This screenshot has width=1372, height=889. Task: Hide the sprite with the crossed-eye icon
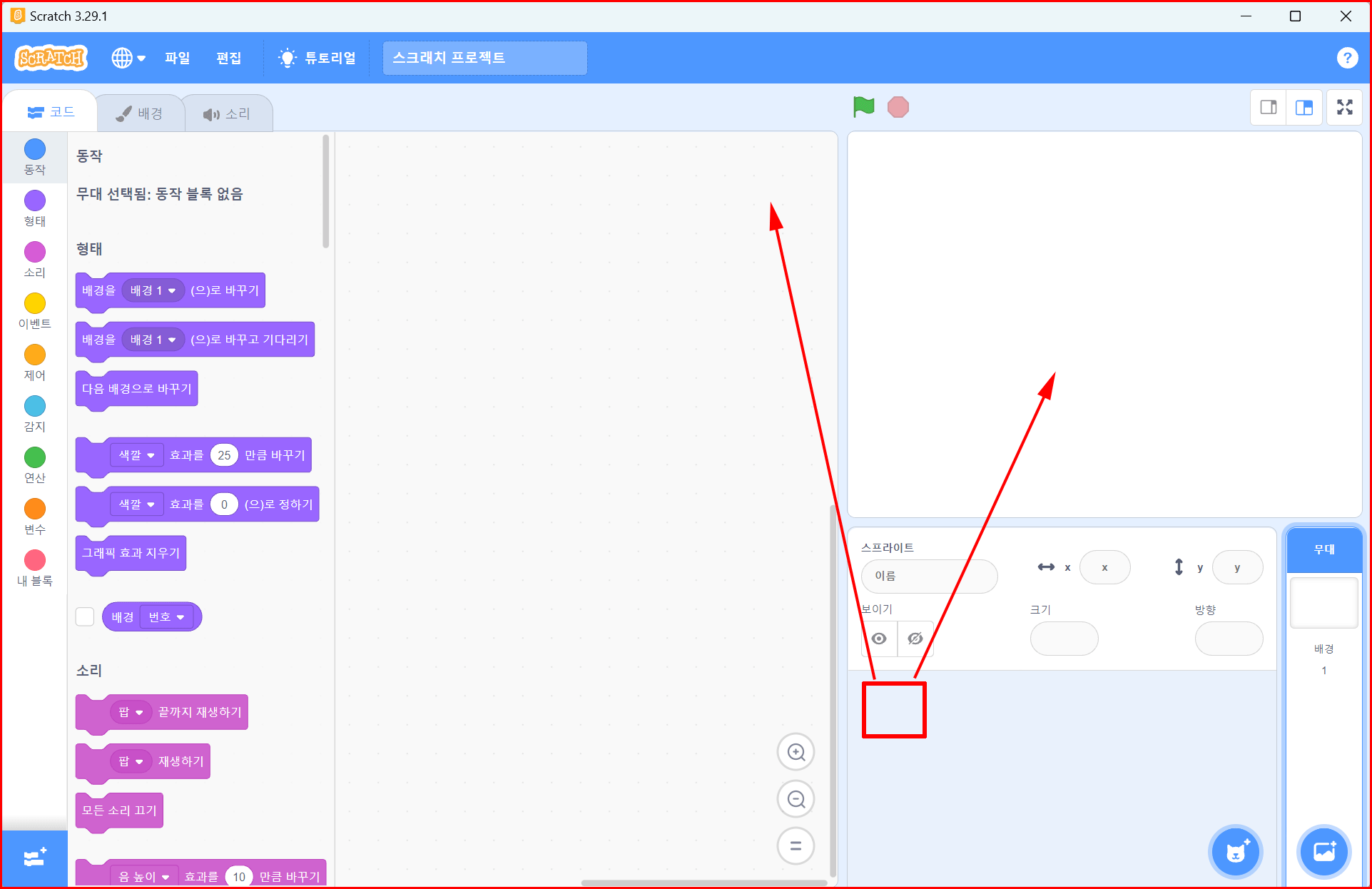point(915,639)
